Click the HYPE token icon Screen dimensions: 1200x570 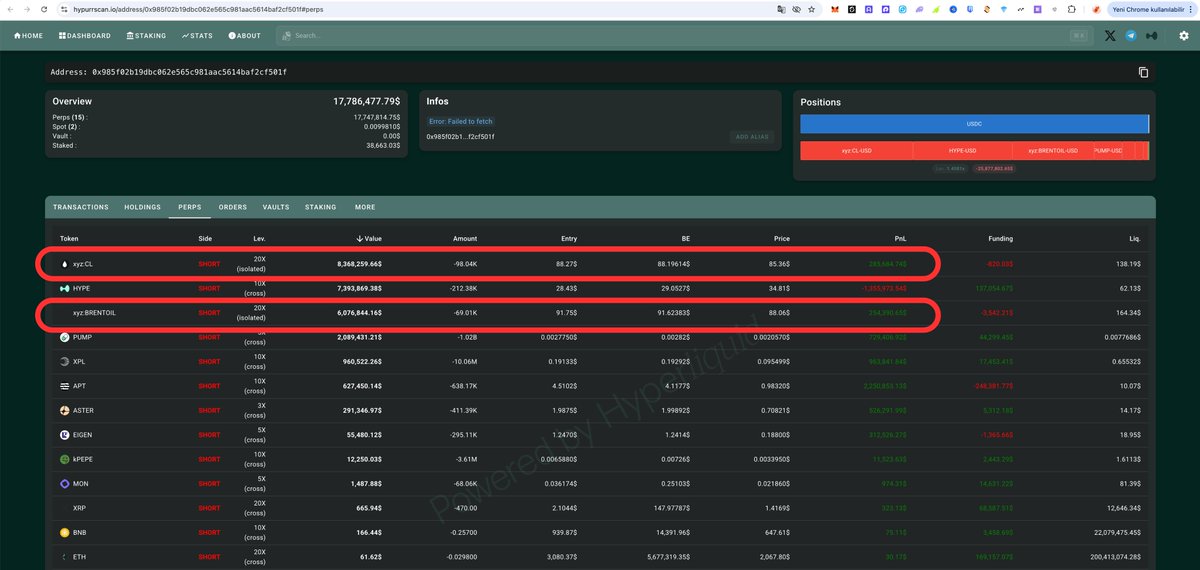click(65, 288)
